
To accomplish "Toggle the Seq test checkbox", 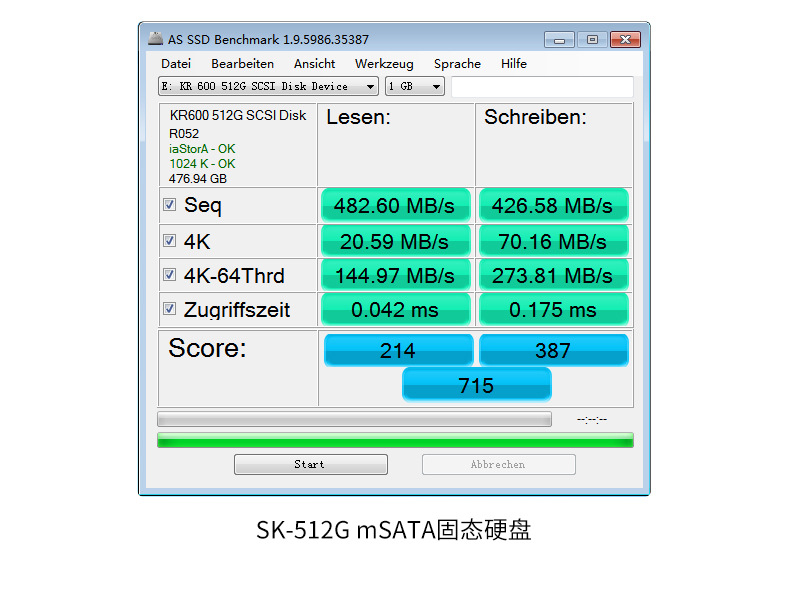I will 170,205.
